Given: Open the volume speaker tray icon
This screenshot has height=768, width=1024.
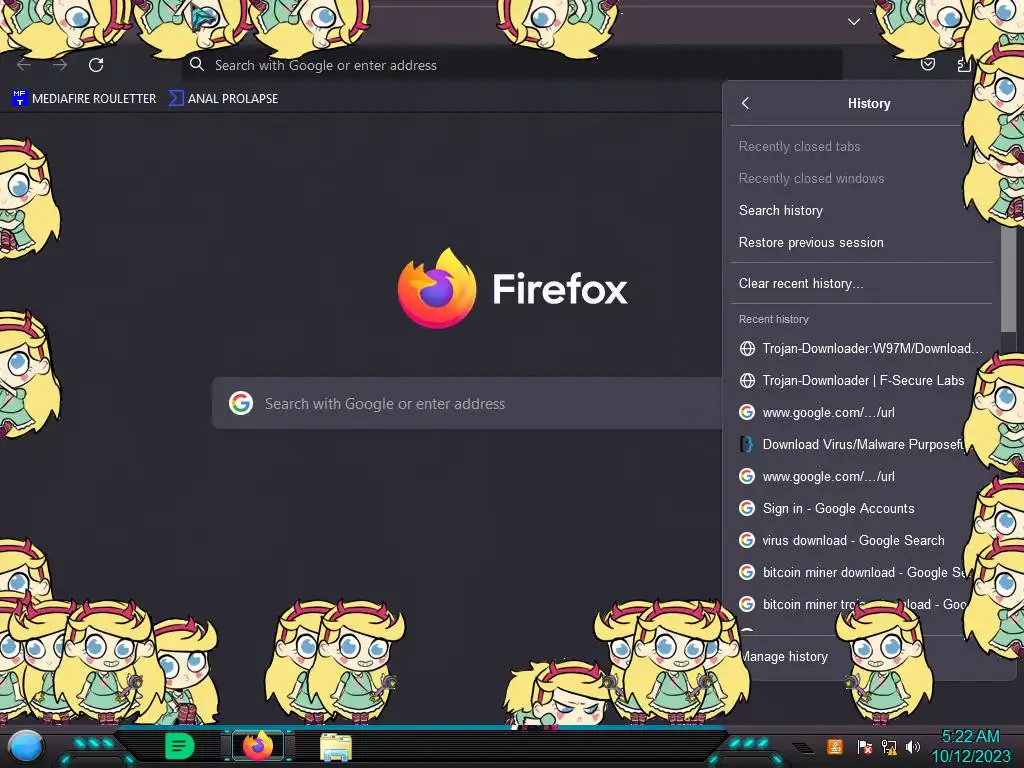Looking at the screenshot, I should 912,746.
